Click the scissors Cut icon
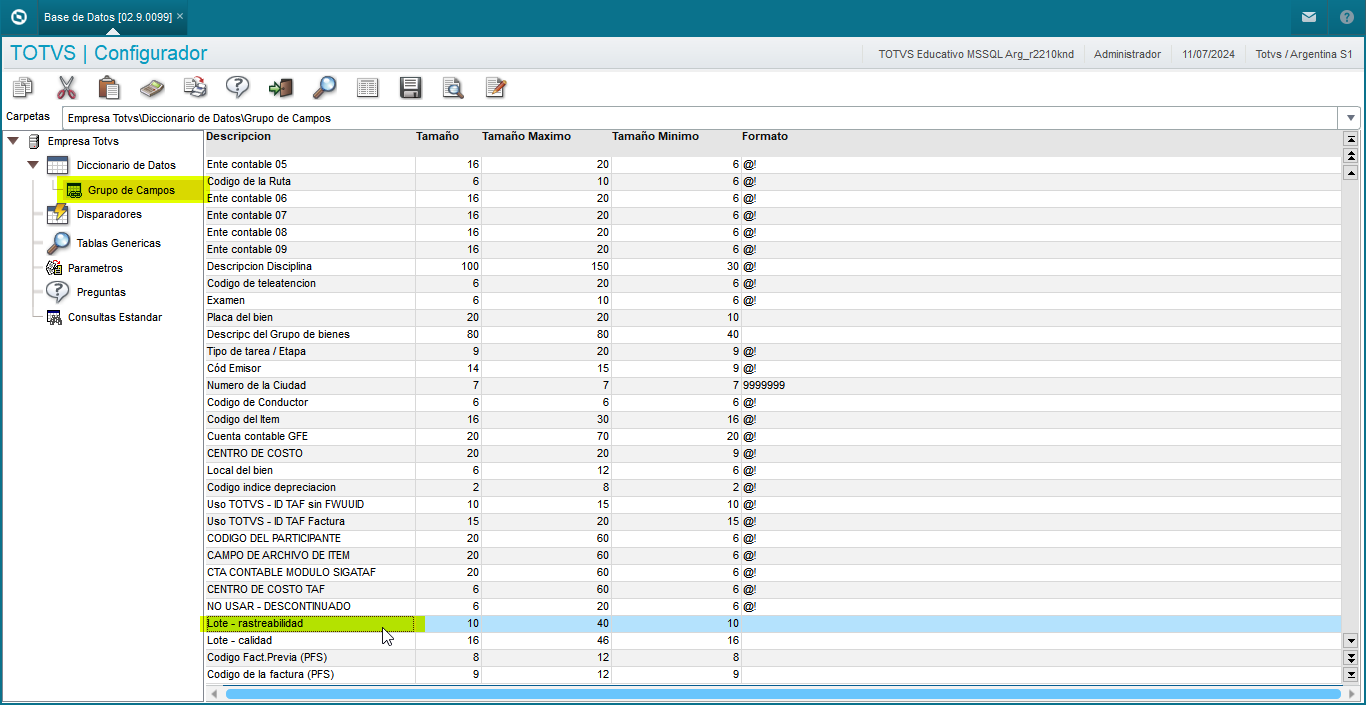 pyautogui.click(x=66, y=88)
